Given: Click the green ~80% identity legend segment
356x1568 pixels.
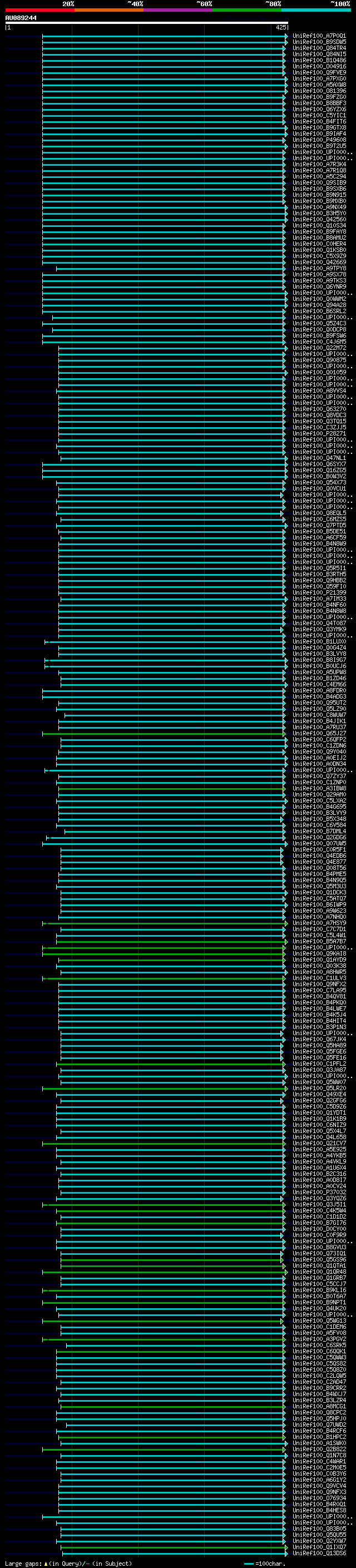Looking at the screenshot, I should click(x=247, y=10).
